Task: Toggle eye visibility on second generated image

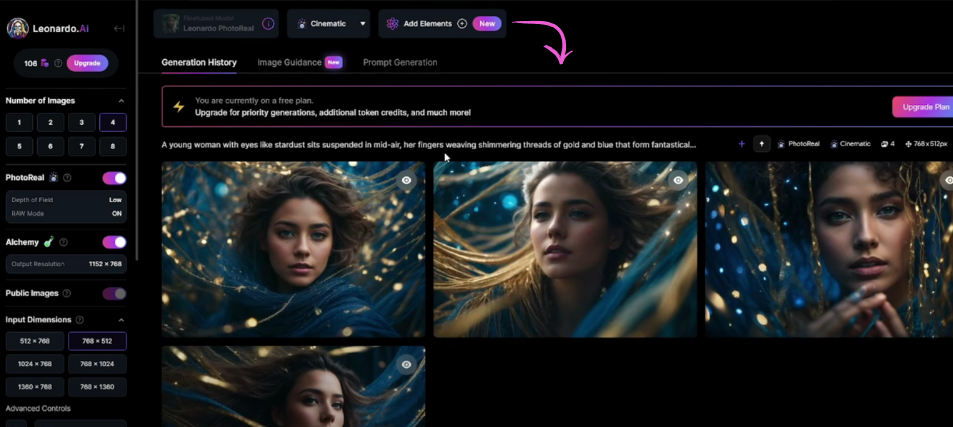Action: pyautogui.click(x=678, y=180)
